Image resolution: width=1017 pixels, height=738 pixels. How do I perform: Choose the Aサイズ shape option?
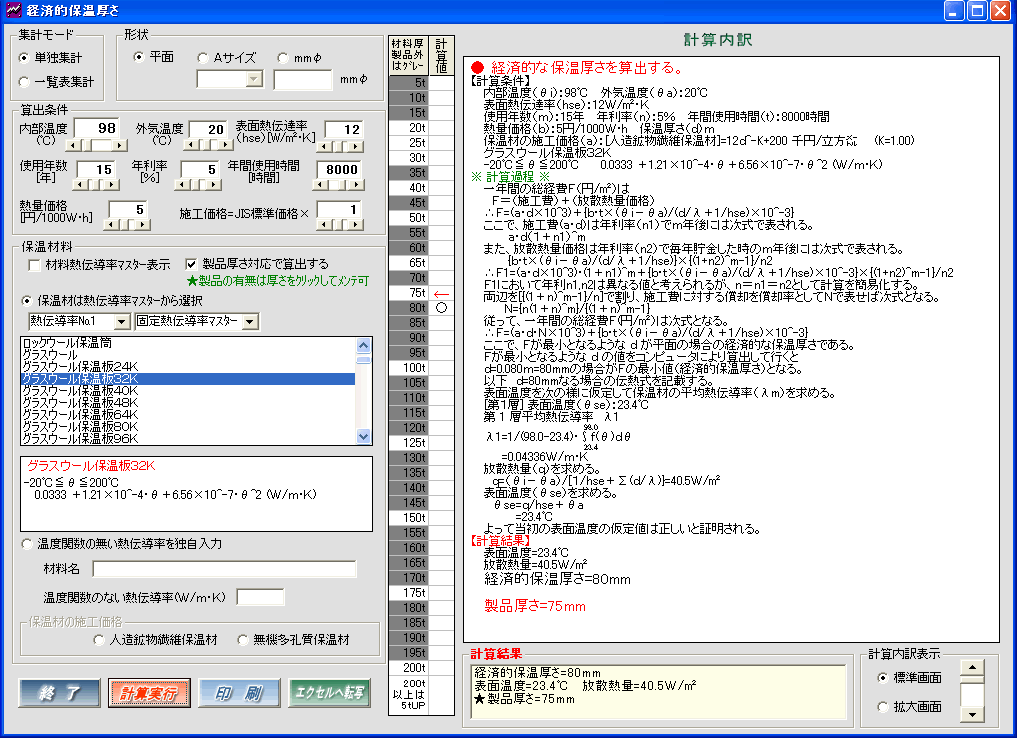click(203, 57)
